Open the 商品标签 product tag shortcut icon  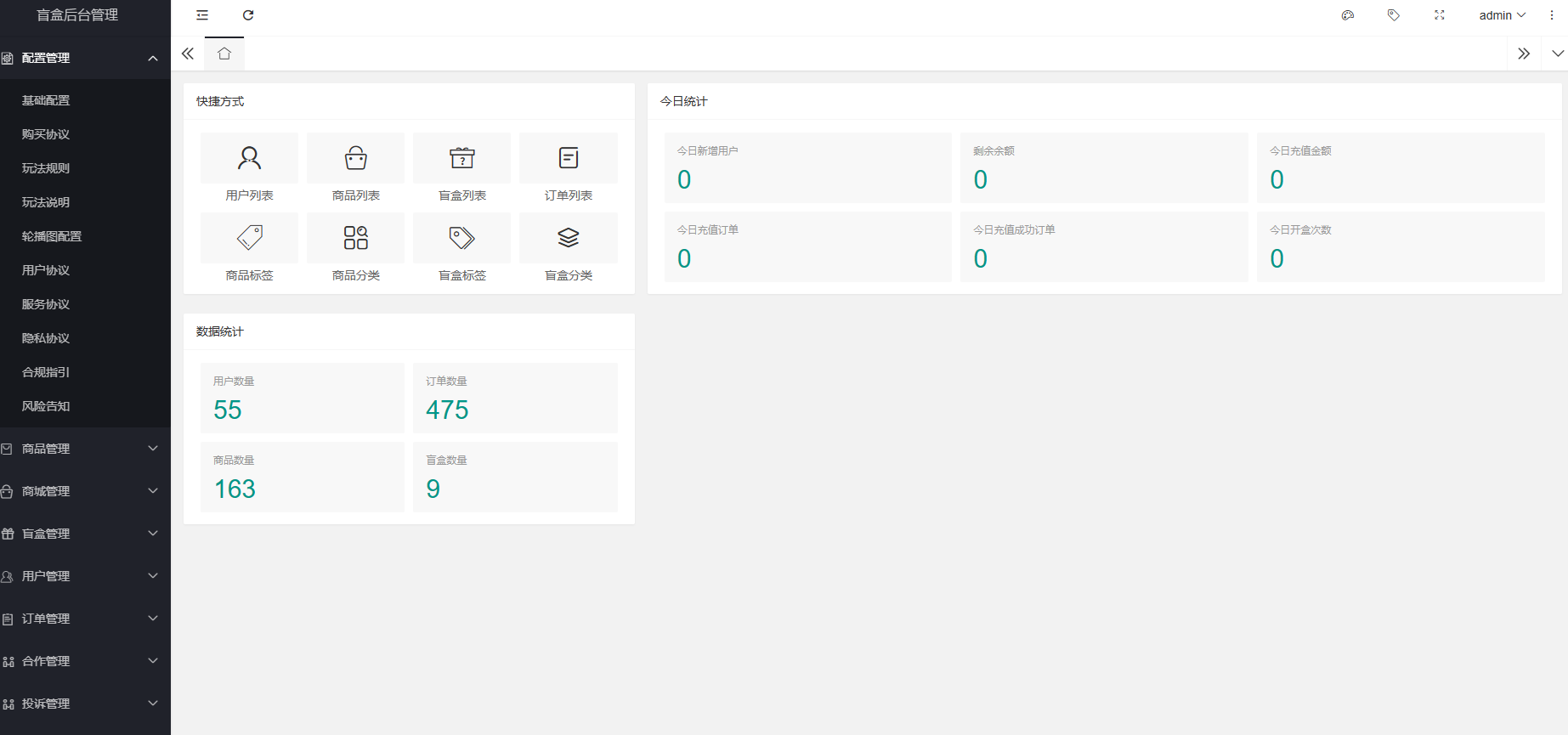[249, 238]
